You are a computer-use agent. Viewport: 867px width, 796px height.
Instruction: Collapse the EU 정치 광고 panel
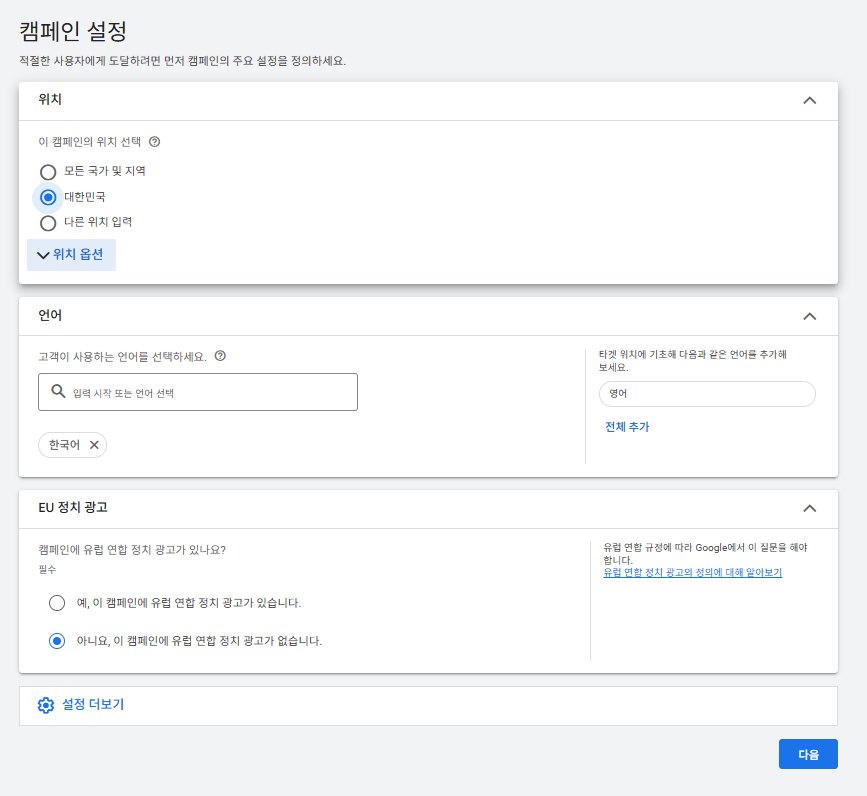809,508
